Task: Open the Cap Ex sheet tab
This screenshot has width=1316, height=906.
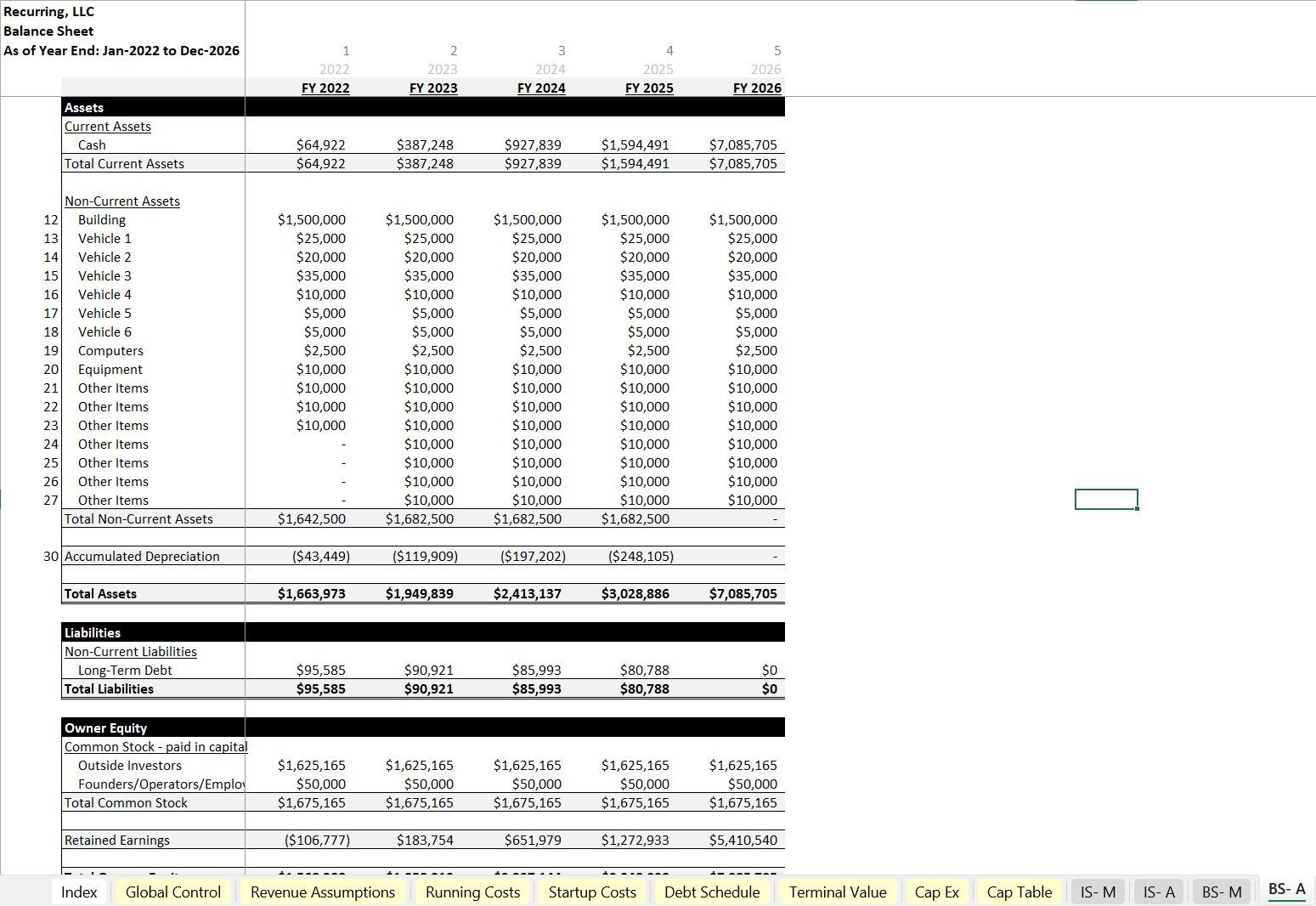Action: coord(936,892)
